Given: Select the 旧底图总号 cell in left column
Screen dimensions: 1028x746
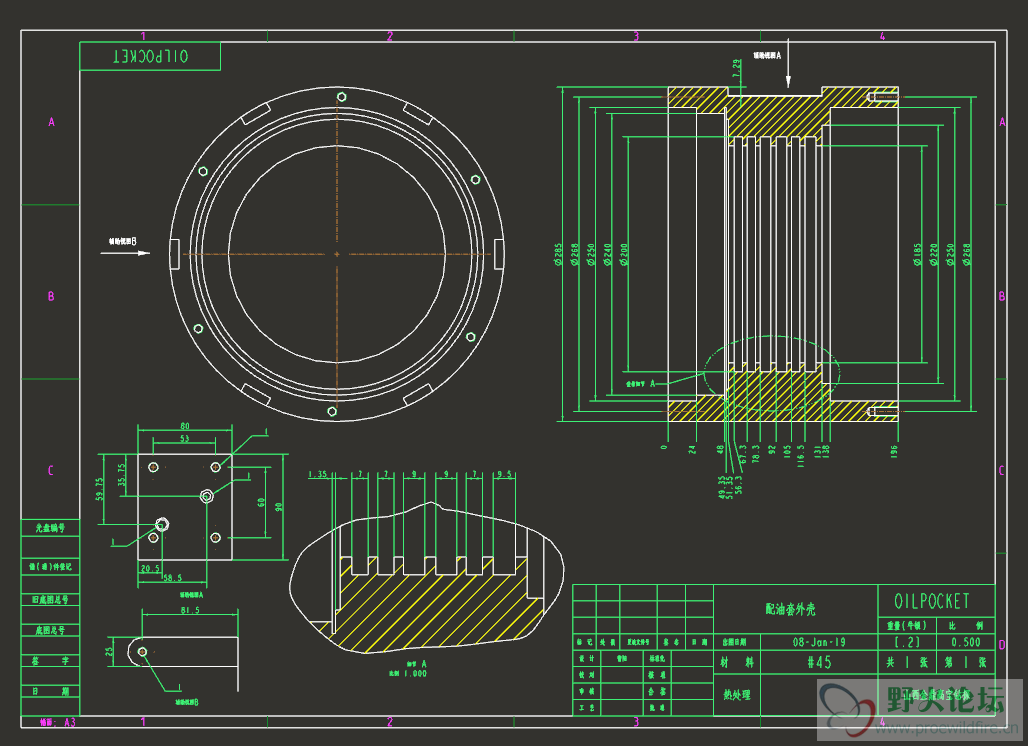Looking at the screenshot, I should tap(50, 599).
